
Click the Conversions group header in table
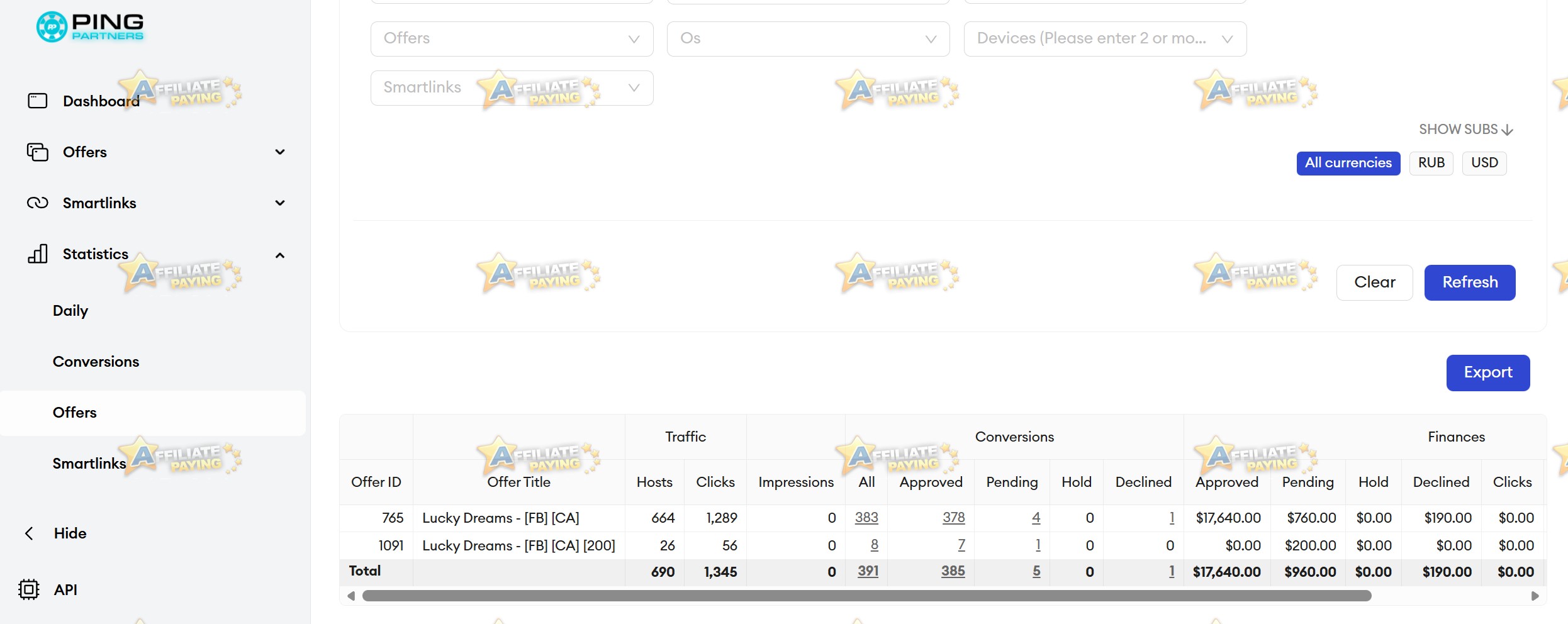point(1014,437)
